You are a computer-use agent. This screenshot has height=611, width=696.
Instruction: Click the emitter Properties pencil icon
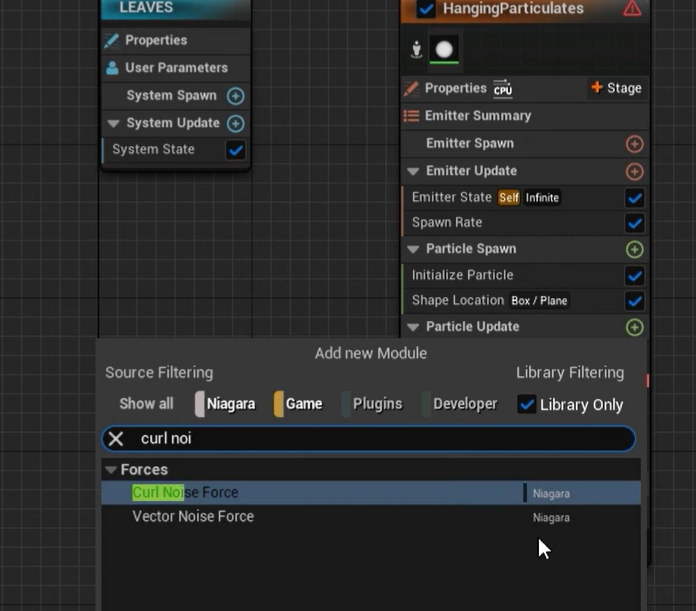(x=411, y=88)
